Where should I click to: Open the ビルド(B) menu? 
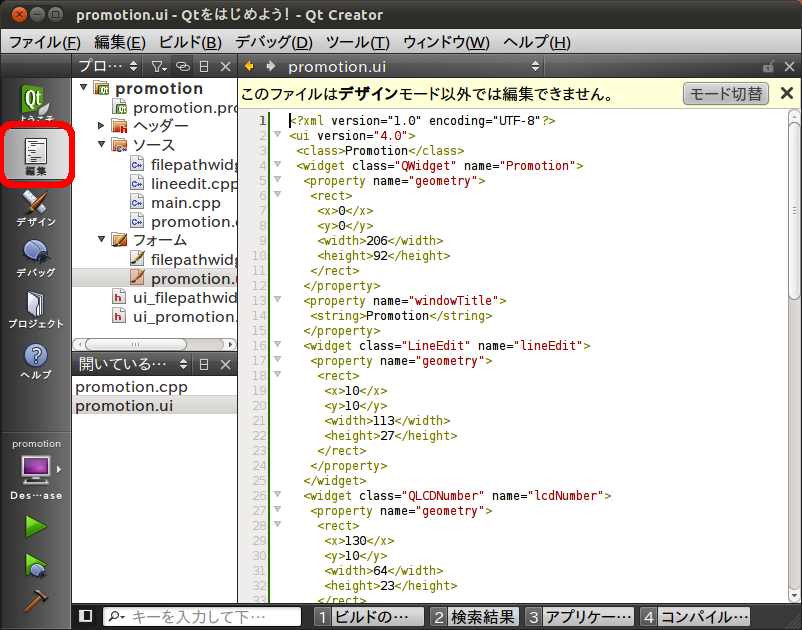(190, 42)
